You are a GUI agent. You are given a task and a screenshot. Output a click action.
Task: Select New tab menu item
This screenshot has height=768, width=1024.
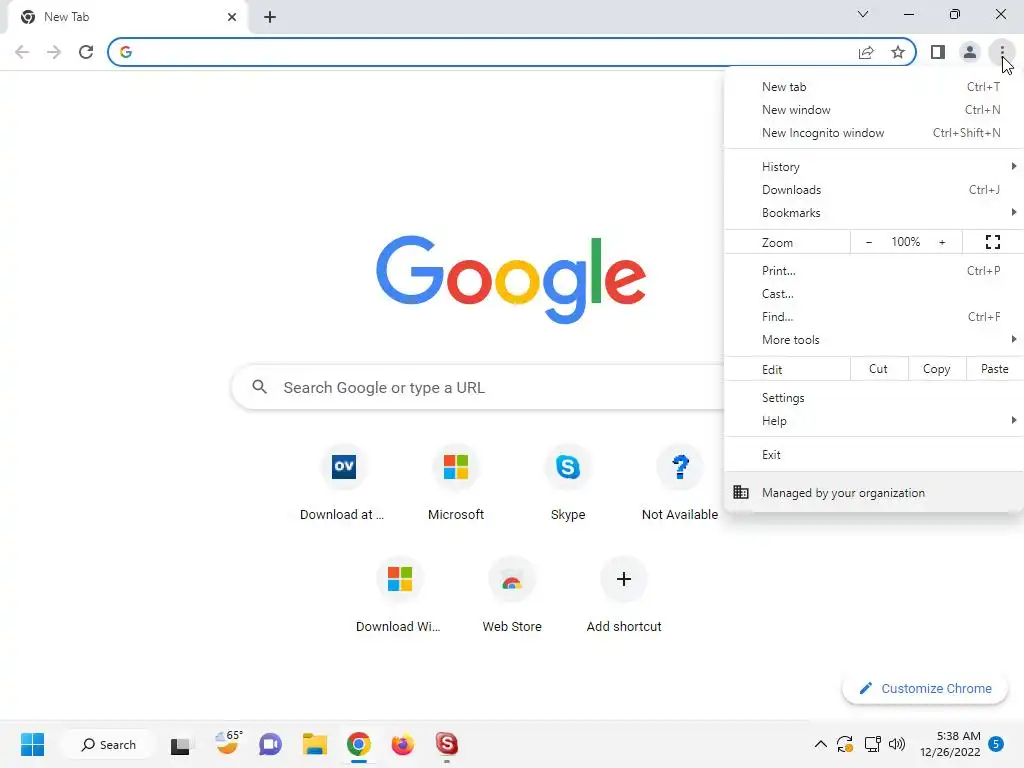[874, 87]
